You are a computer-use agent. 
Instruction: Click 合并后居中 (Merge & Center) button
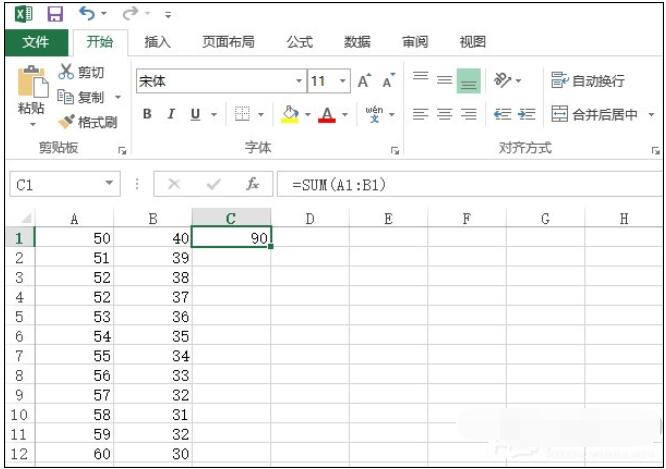tap(595, 114)
